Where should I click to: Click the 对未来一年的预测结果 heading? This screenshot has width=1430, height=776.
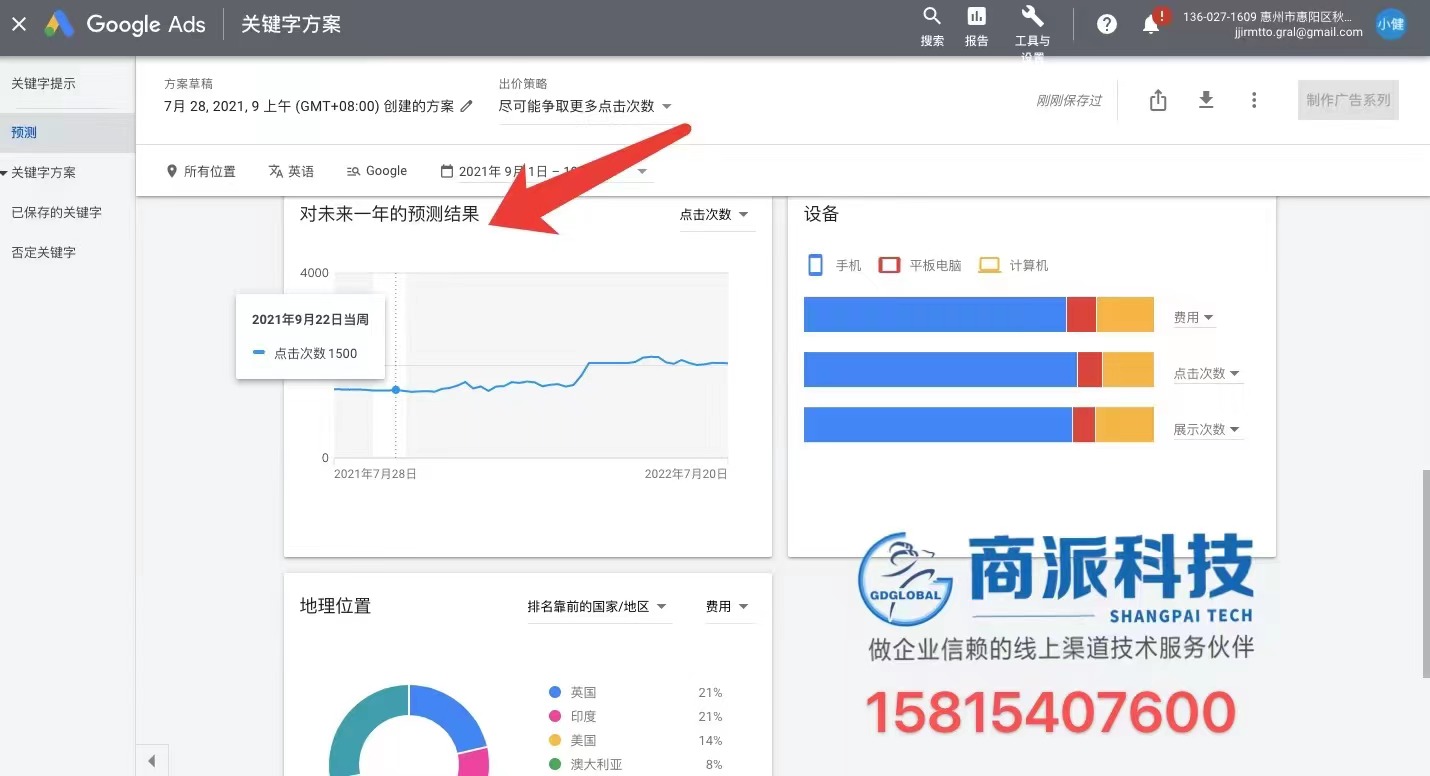point(390,213)
